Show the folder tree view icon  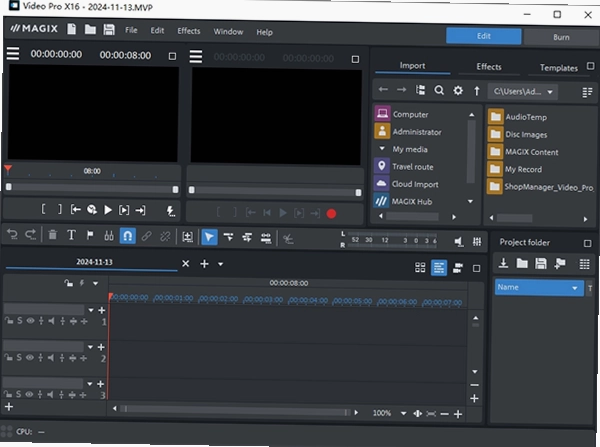(421, 90)
